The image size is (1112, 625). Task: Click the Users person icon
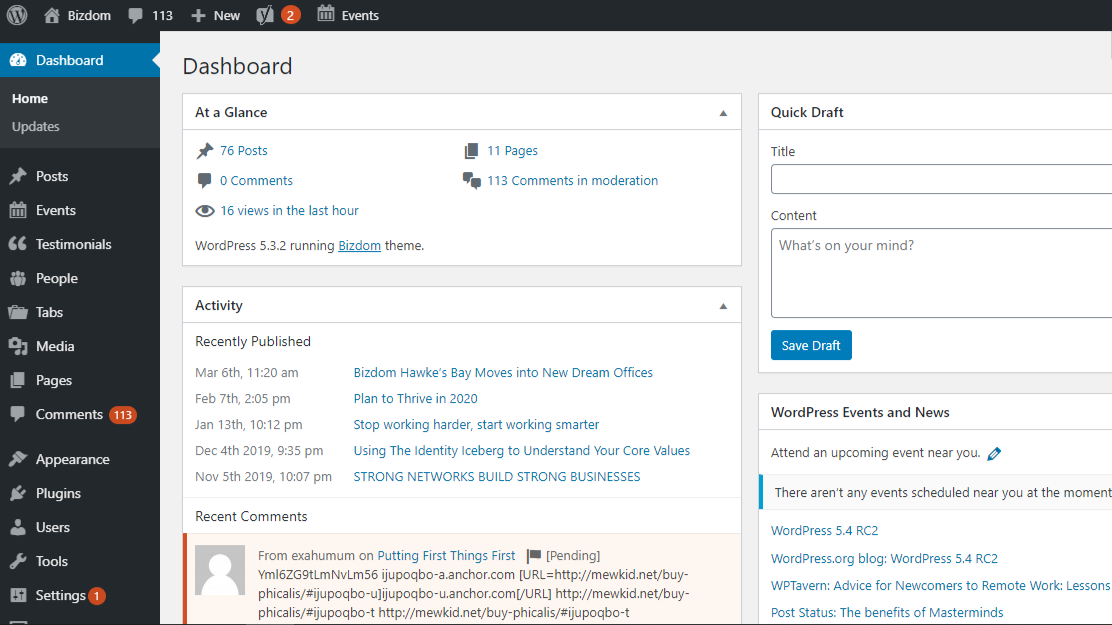tap(18, 527)
